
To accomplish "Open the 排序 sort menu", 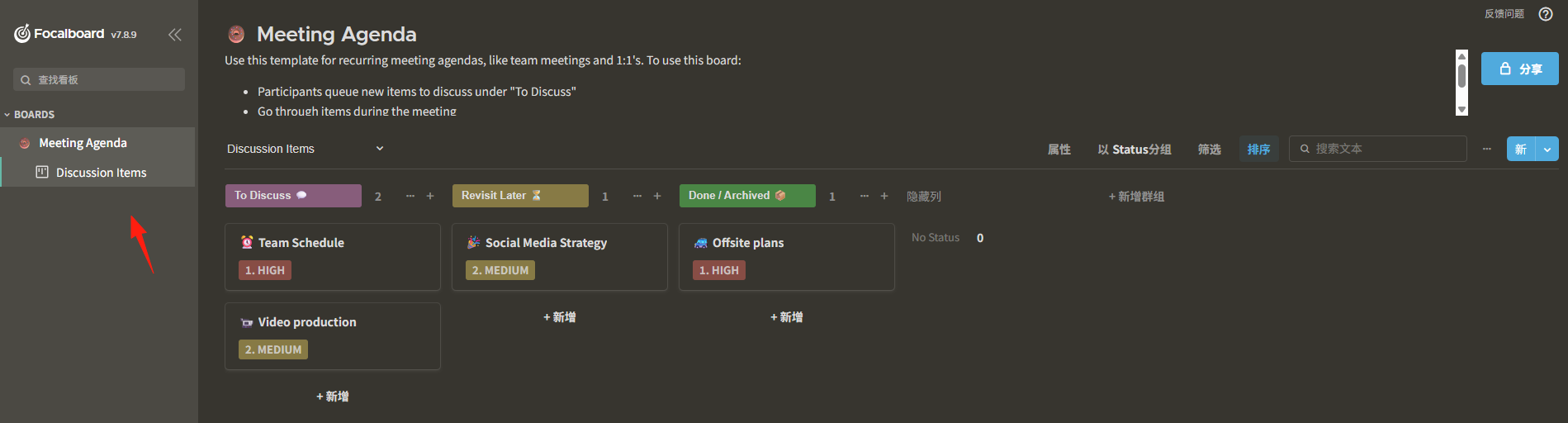I will (1258, 149).
